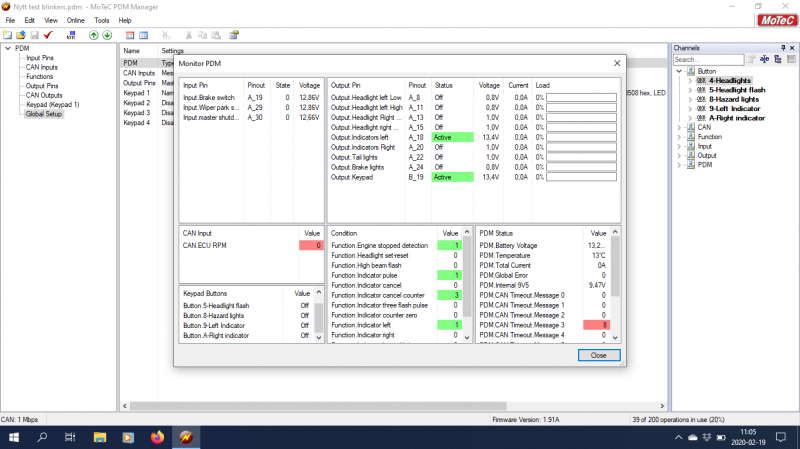Open the Help menu
The image size is (800, 449).
125,20
